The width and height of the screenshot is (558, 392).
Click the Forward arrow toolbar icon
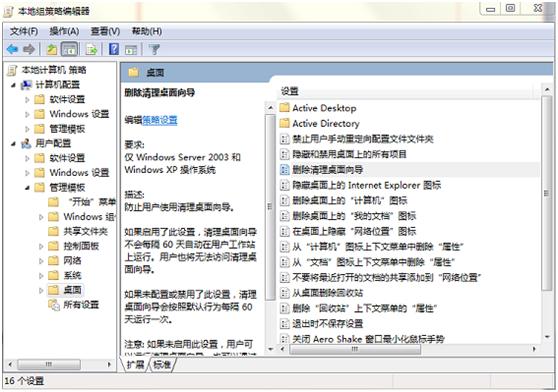click(x=29, y=49)
